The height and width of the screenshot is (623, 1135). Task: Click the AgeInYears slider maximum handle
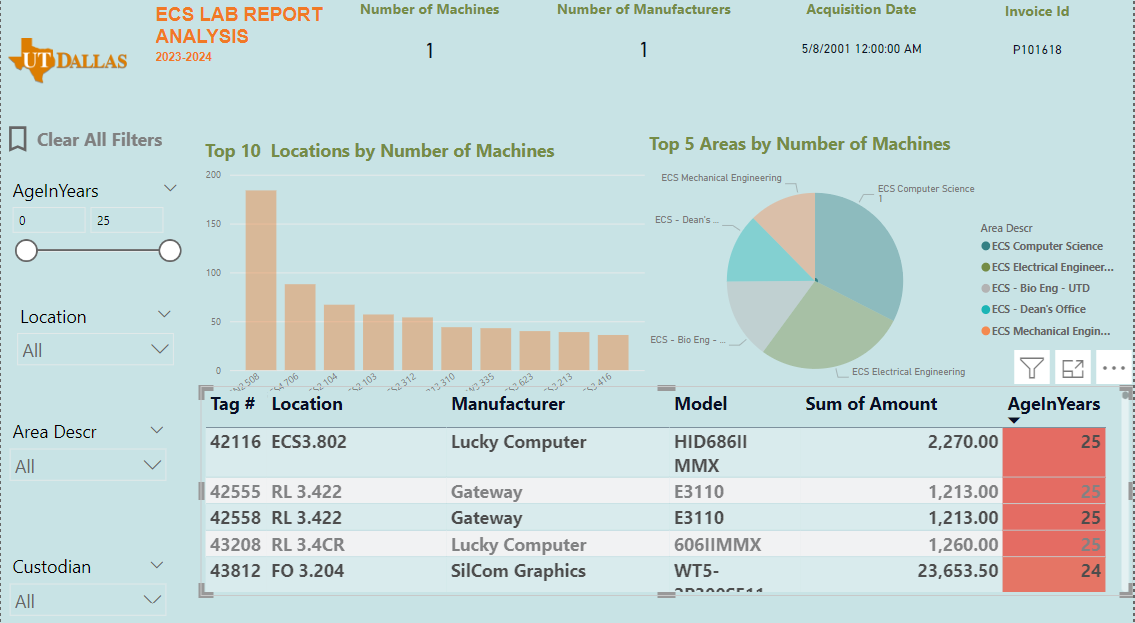[170, 250]
